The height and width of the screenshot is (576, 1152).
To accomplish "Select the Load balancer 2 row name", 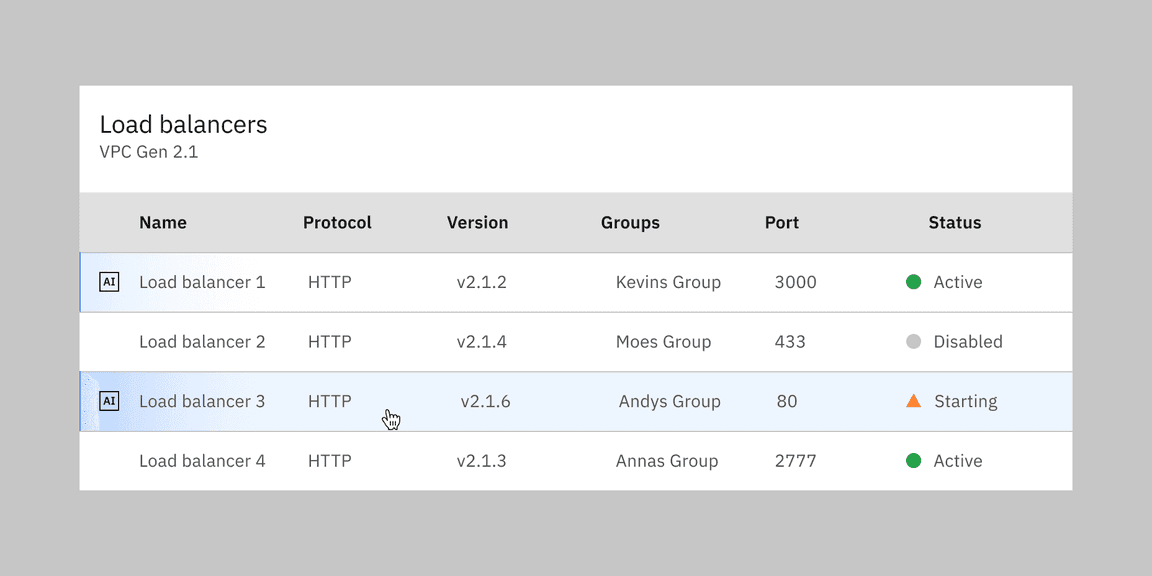I will tap(202, 342).
